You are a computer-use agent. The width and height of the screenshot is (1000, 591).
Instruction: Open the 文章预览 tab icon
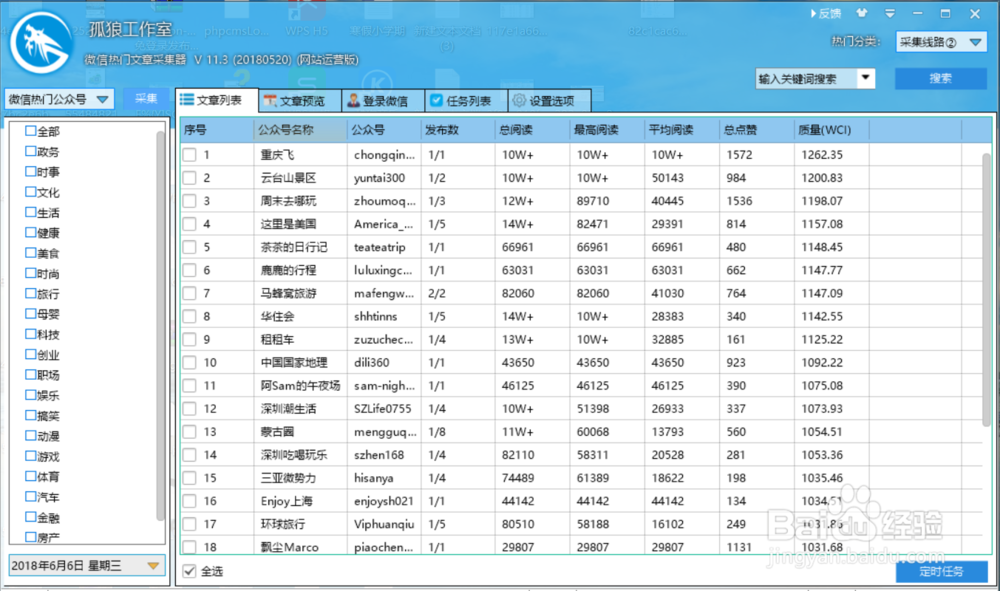tap(270, 99)
